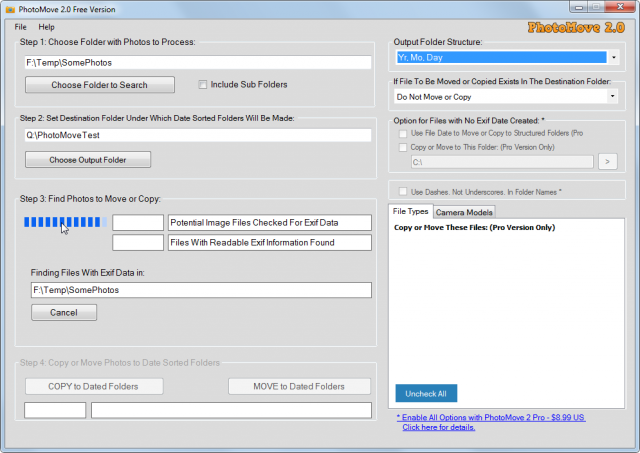Follow the Click here for details link

(x=438, y=427)
